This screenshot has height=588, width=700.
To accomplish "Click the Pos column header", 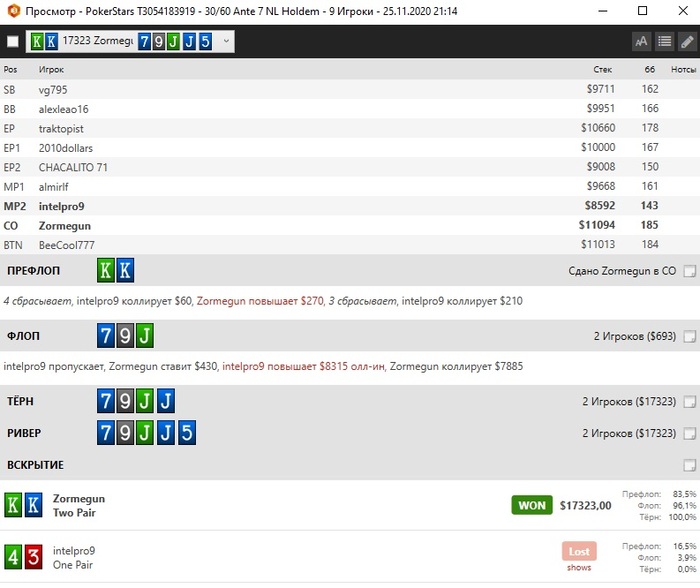I will (10, 70).
